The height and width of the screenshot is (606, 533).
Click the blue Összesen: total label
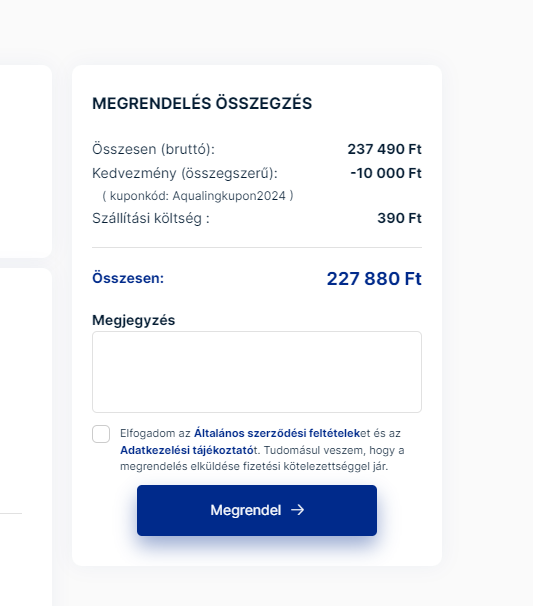(128, 278)
